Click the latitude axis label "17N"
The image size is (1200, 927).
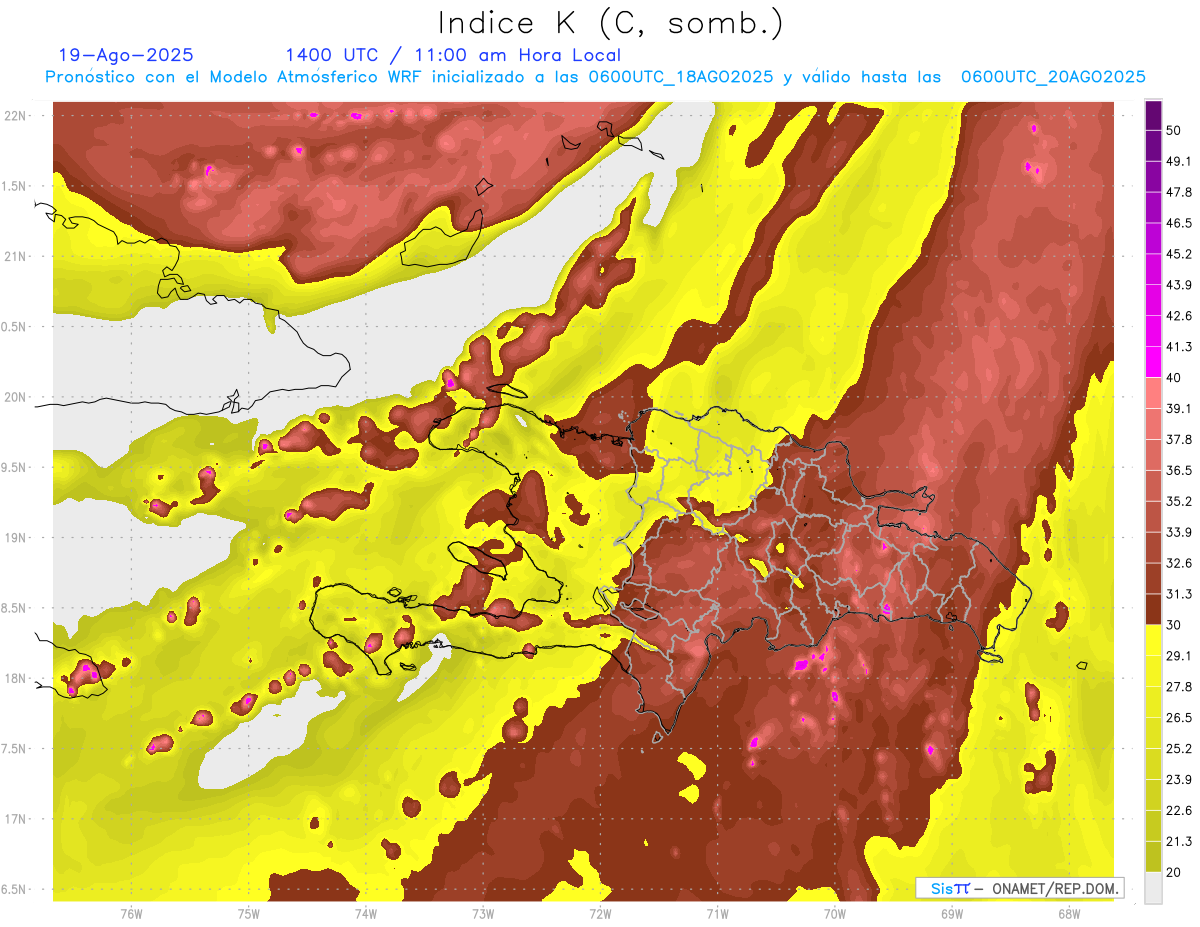pyautogui.click(x=15, y=819)
